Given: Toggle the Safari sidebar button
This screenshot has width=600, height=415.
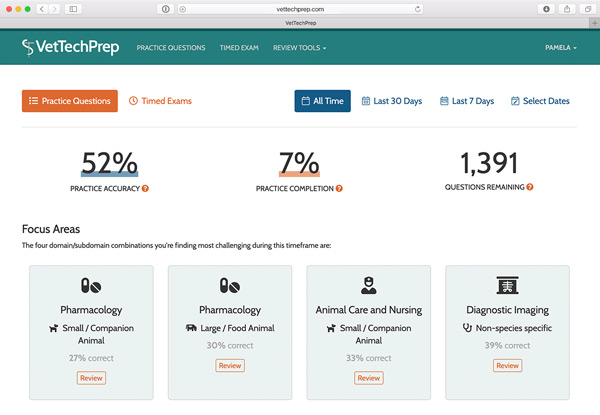Looking at the screenshot, I should tap(73, 9).
